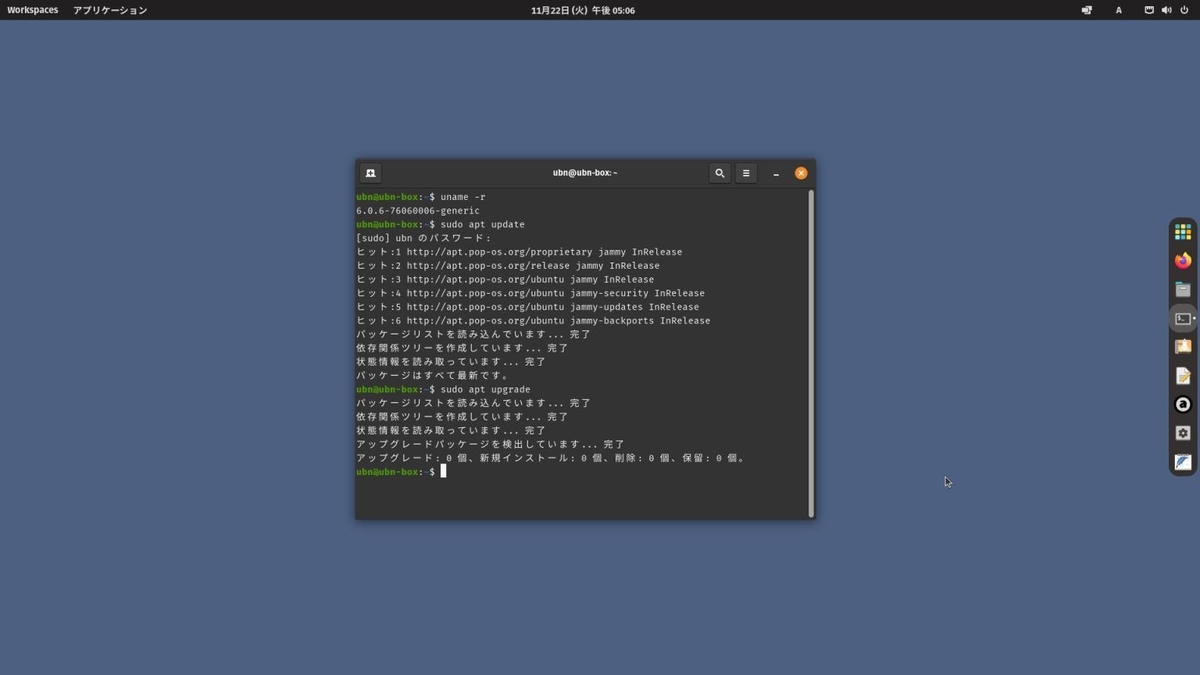Open the terminal search tool
The height and width of the screenshot is (675, 1200).
pyautogui.click(x=719, y=173)
